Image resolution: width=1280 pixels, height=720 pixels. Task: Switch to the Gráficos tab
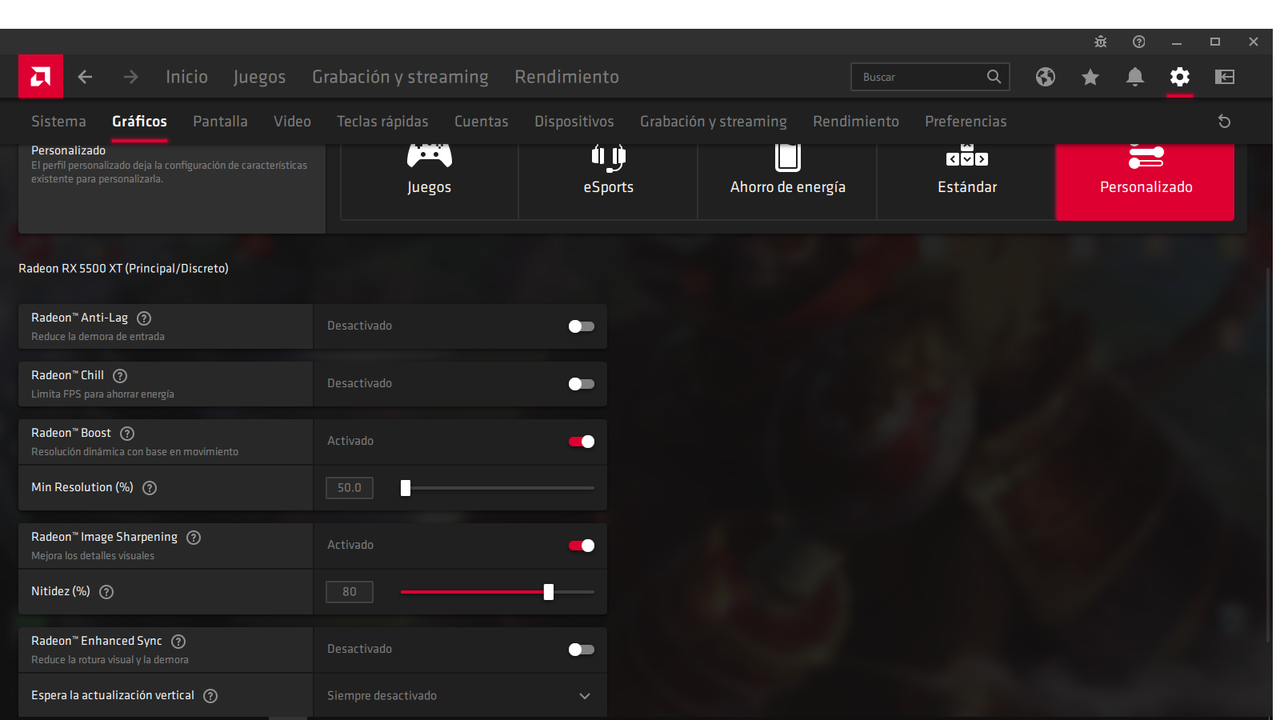click(x=139, y=121)
